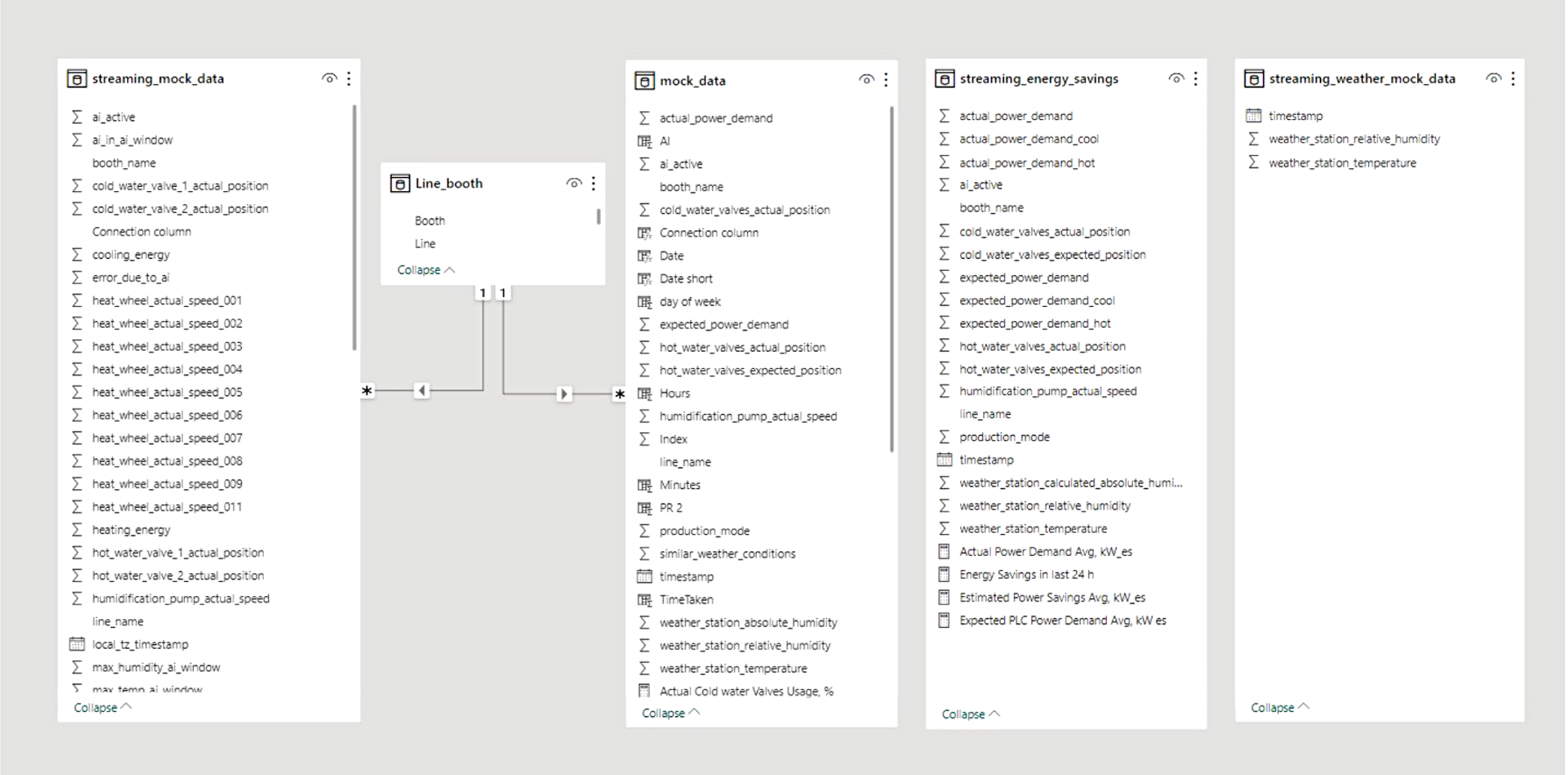Click the calendar icon next to timestamp in streaming_energy_savings
Viewport: 1568px width, 775px height.
click(944, 459)
